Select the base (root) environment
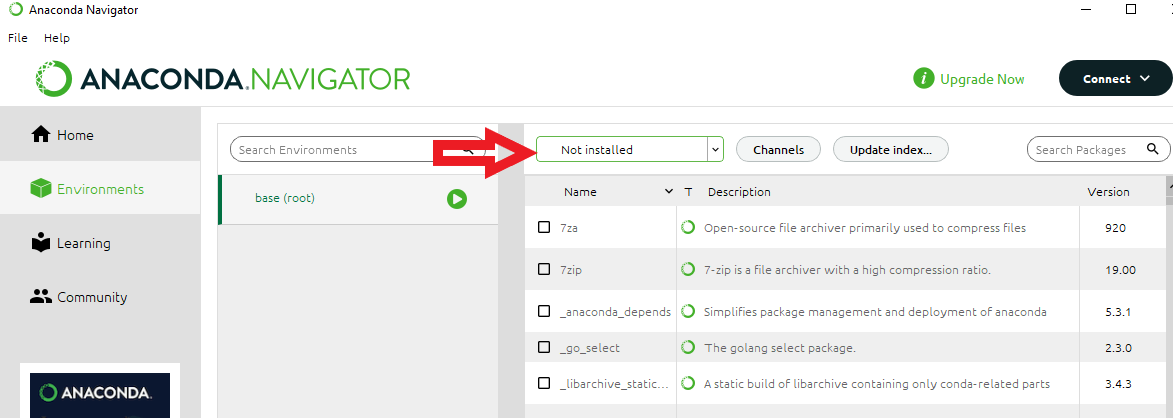The image size is (1173, 418). point(358,199)
